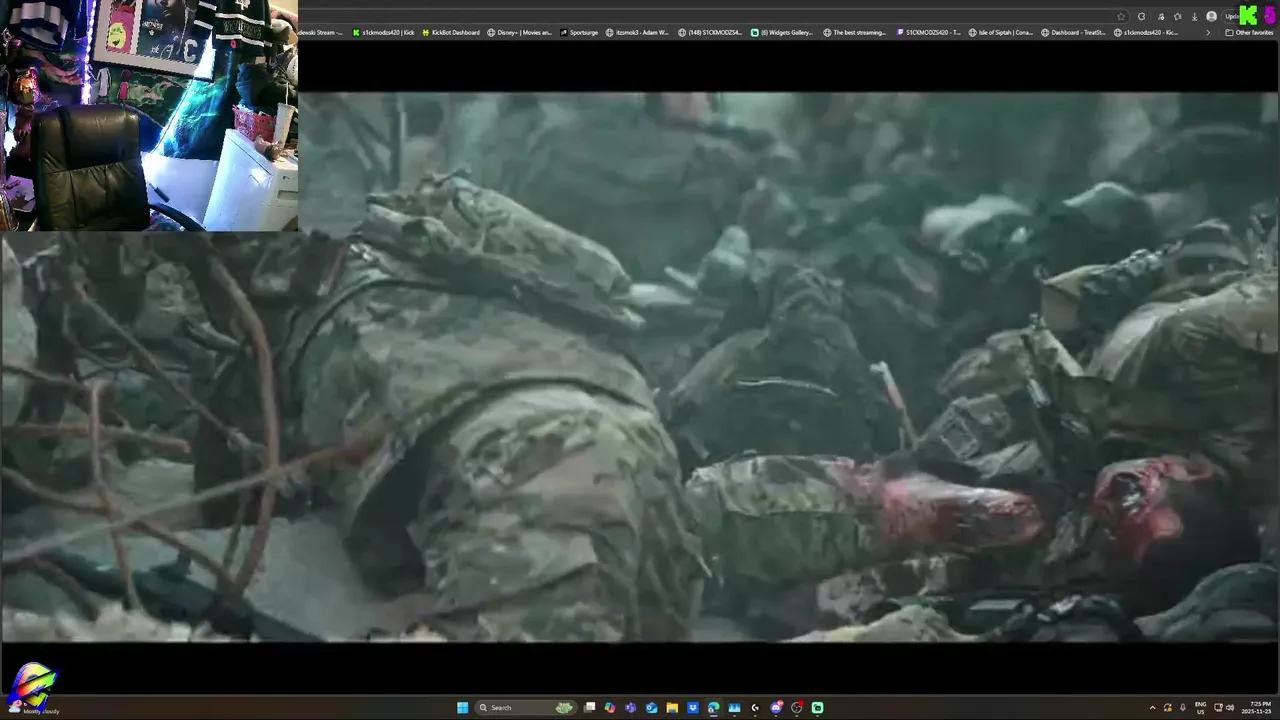Click the taskbar Search box
The image size is (1280, 720).
[x=526, y=707]
